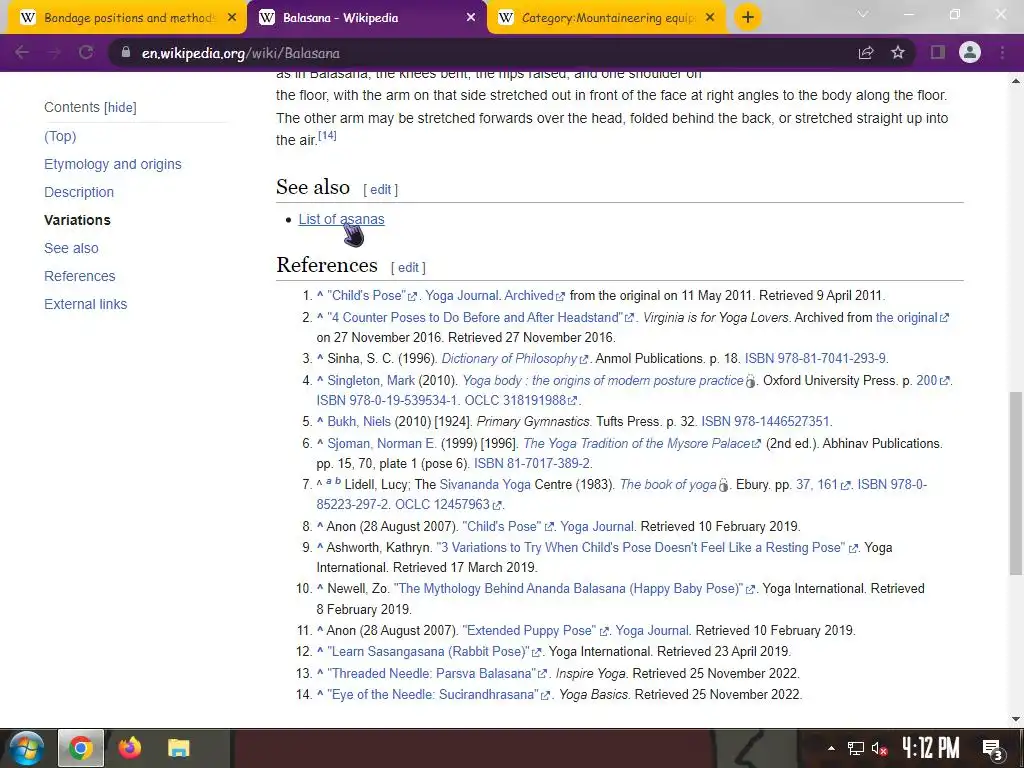Open "Extended Puppy Pose" link
This screenshot has width=1024, height=768.
tap(536, 631)
